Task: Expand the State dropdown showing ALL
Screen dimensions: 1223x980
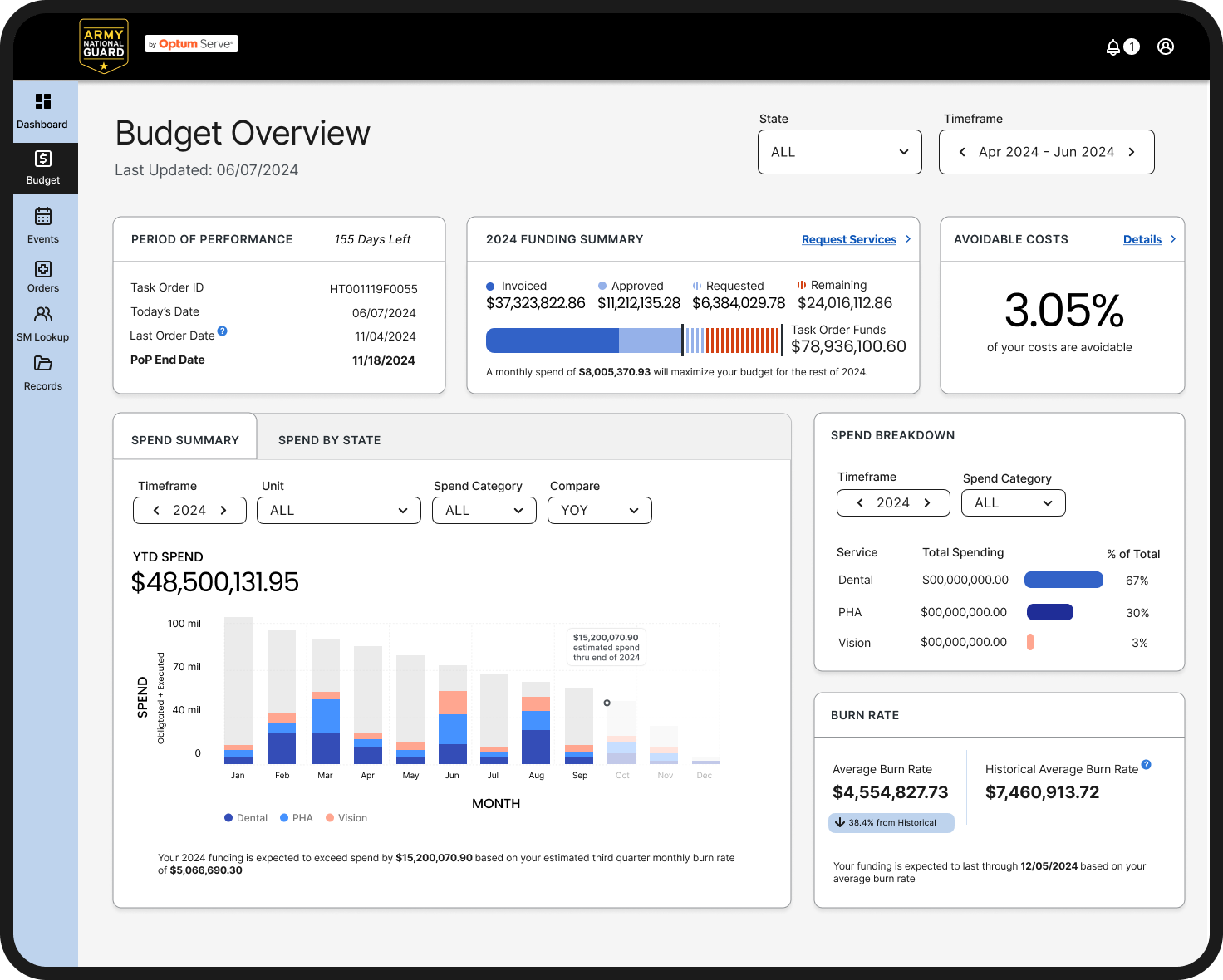Action: 840,152
